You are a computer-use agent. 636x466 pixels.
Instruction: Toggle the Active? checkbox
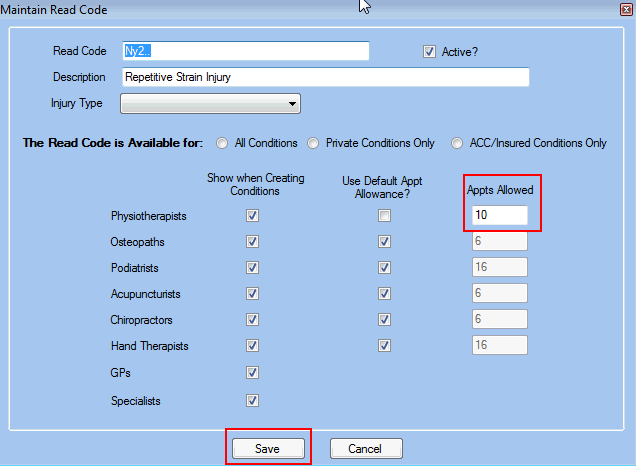430,52
